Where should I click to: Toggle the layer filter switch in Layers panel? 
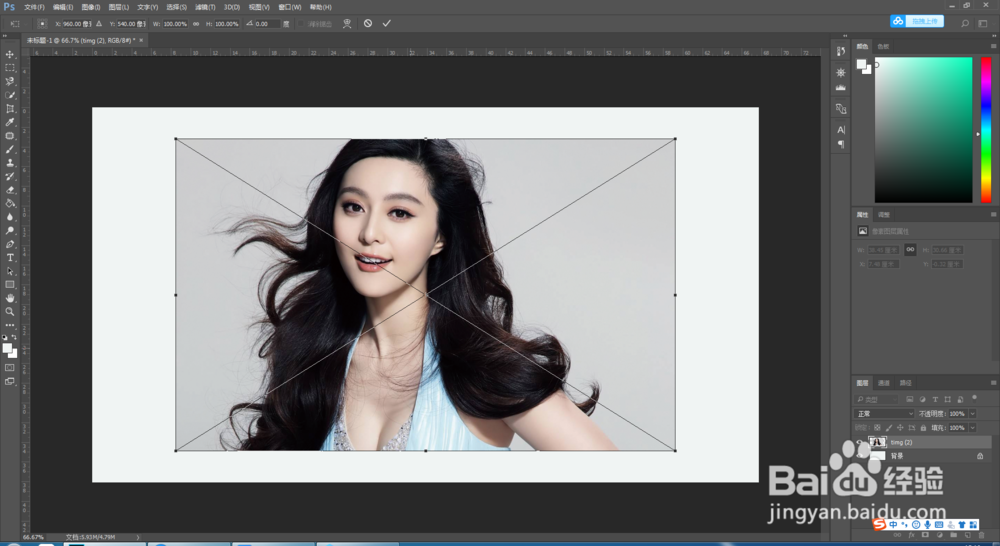click(974, 398)
